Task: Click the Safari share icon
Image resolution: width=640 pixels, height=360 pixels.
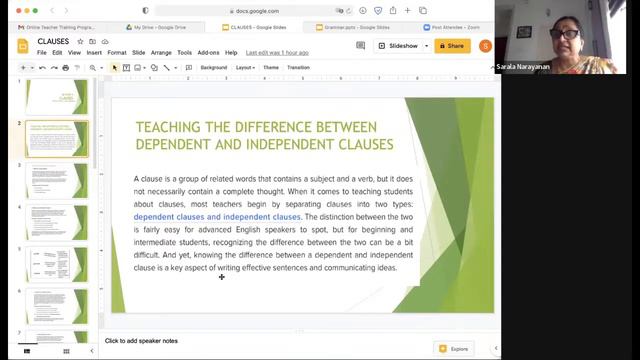Action: pyautogui.click(x=393, y=11)
